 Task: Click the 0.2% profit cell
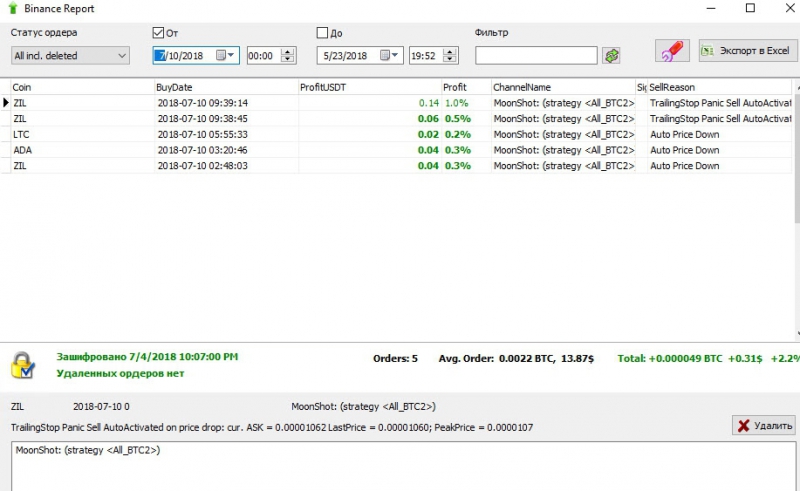click(x=458, y=134)
